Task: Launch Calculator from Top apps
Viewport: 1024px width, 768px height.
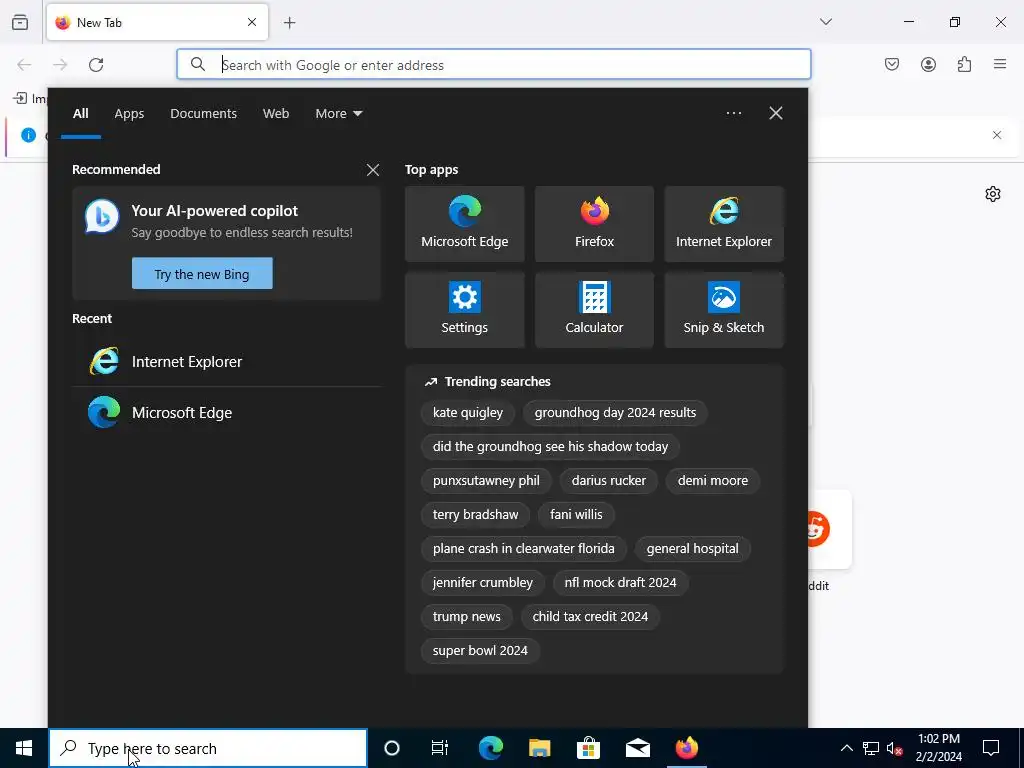Action: [x=594, y=310]
